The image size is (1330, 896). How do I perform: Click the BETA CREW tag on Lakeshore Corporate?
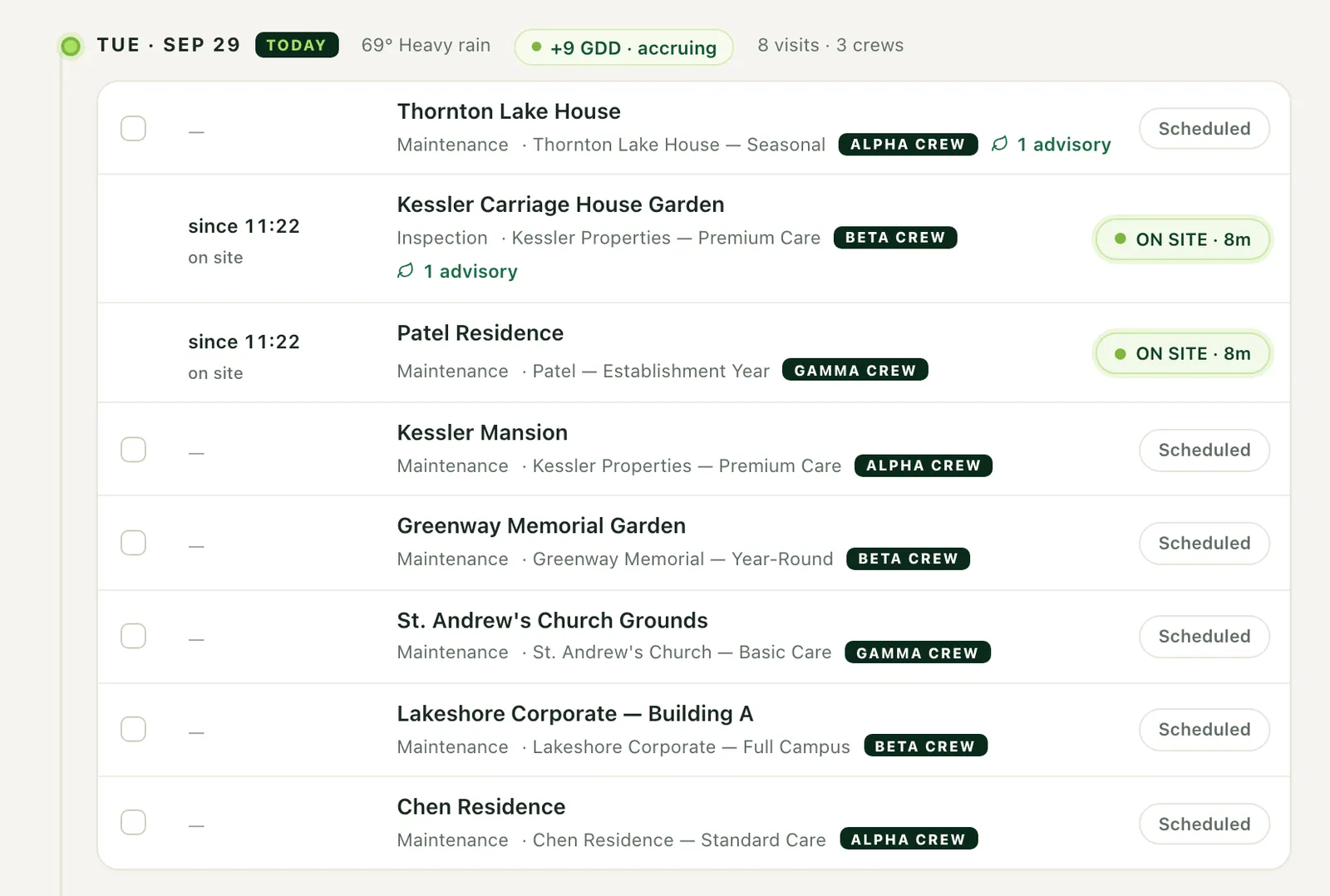(925, 746)
